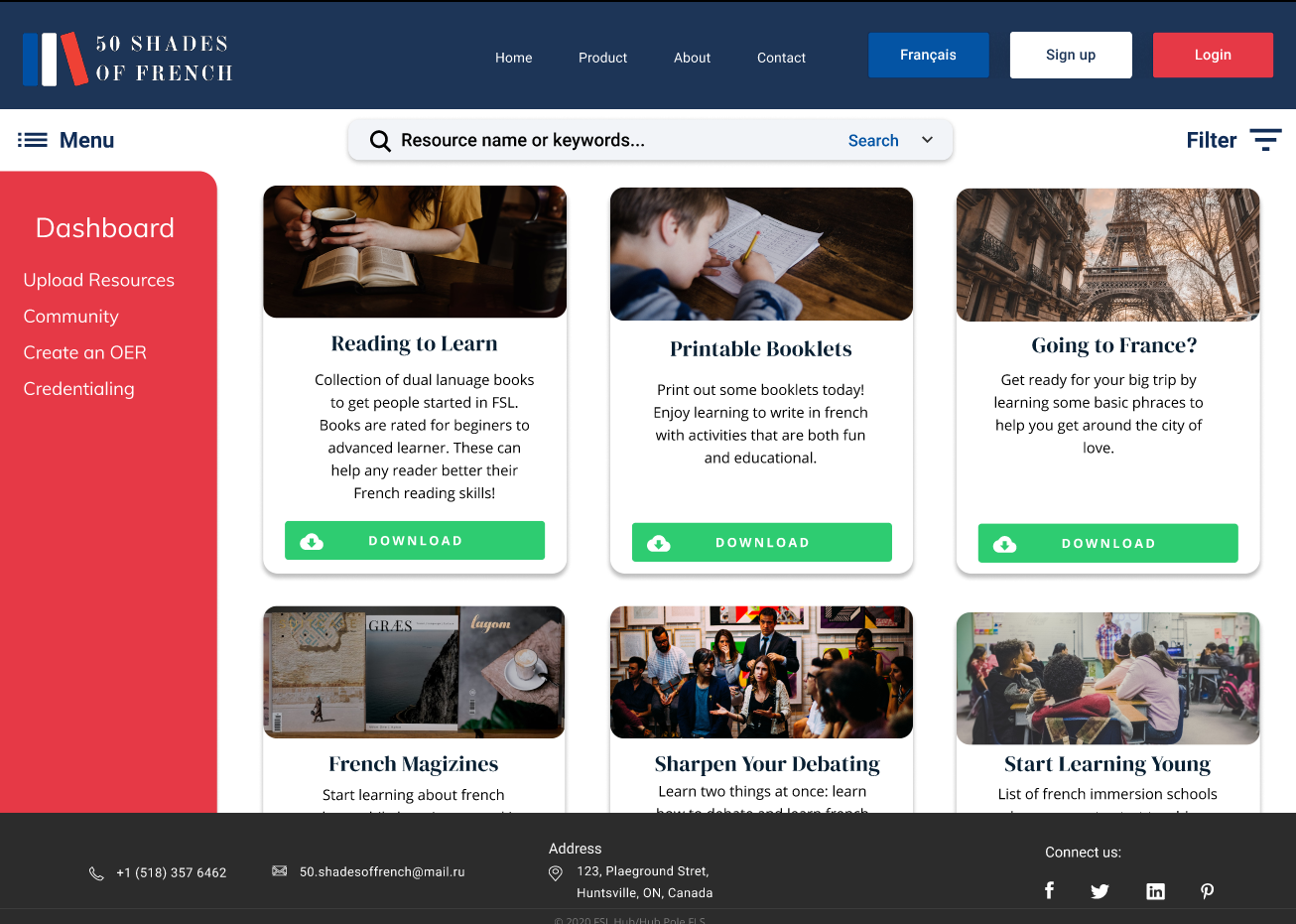Image resolution: width=1296 pixels, height=924 pixels.
Task: Click the Facebook icon in footer
Action: click(1049, 890)
